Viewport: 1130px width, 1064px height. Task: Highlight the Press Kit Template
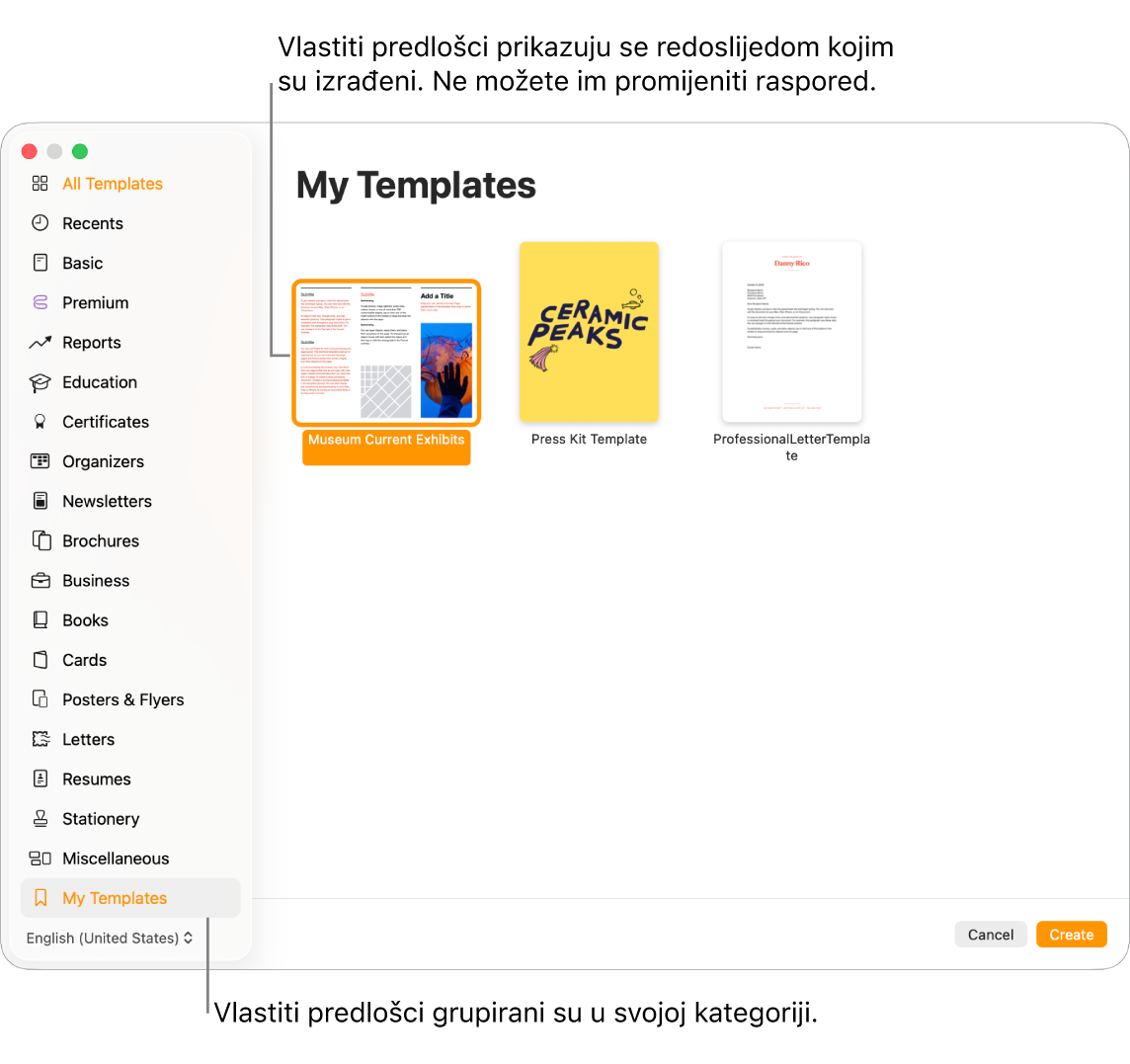coord(589,331)
